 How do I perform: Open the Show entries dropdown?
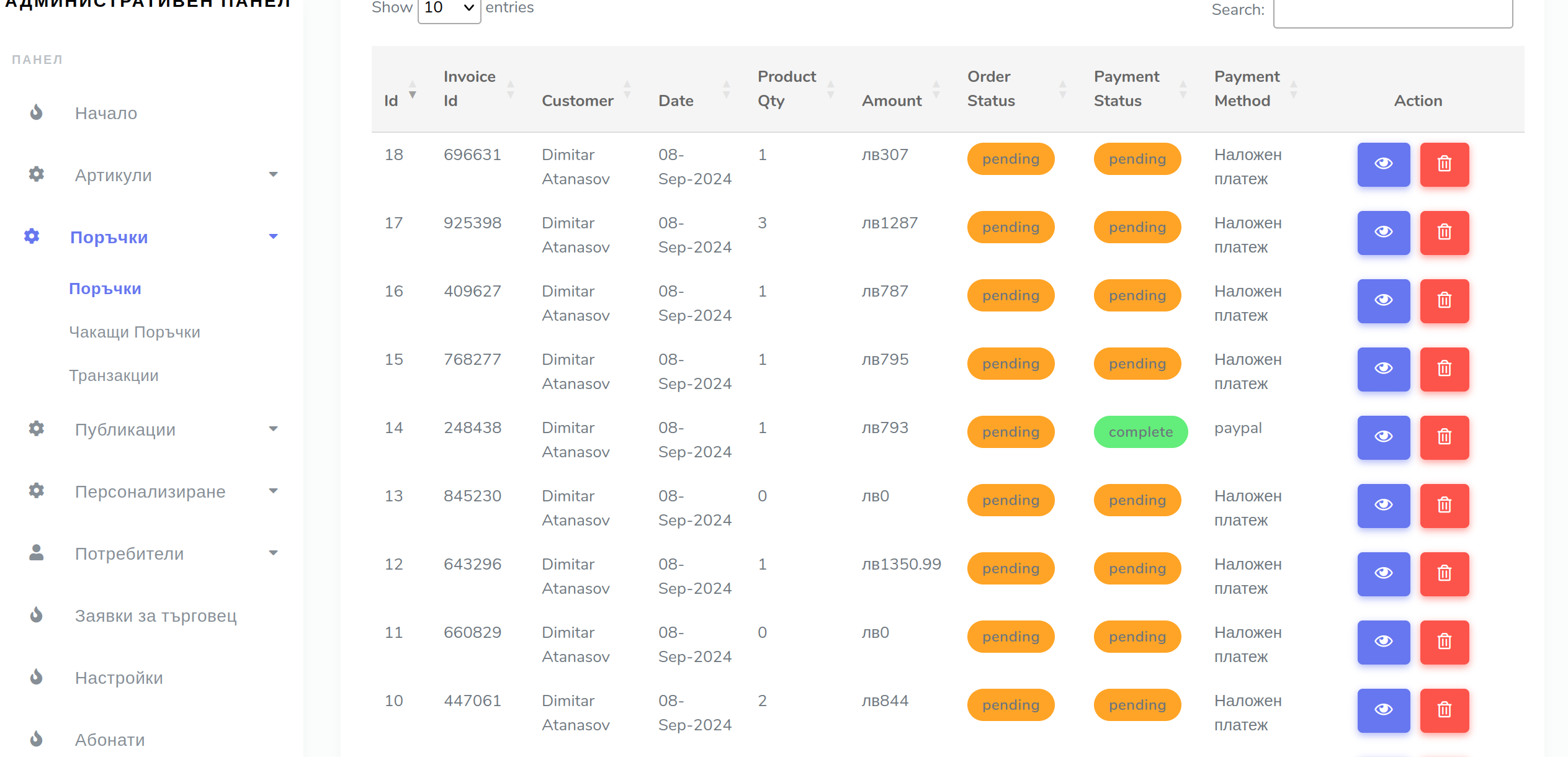click(449, 9)
